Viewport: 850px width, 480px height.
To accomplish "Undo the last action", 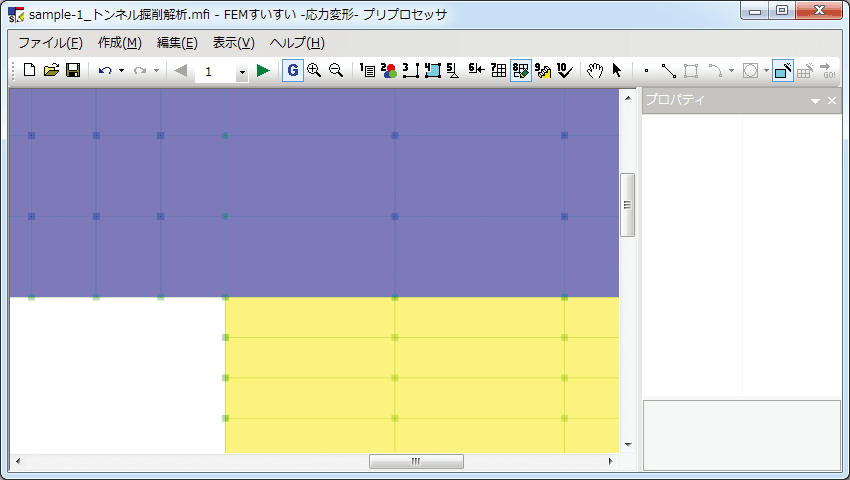I will click(105, 71).
